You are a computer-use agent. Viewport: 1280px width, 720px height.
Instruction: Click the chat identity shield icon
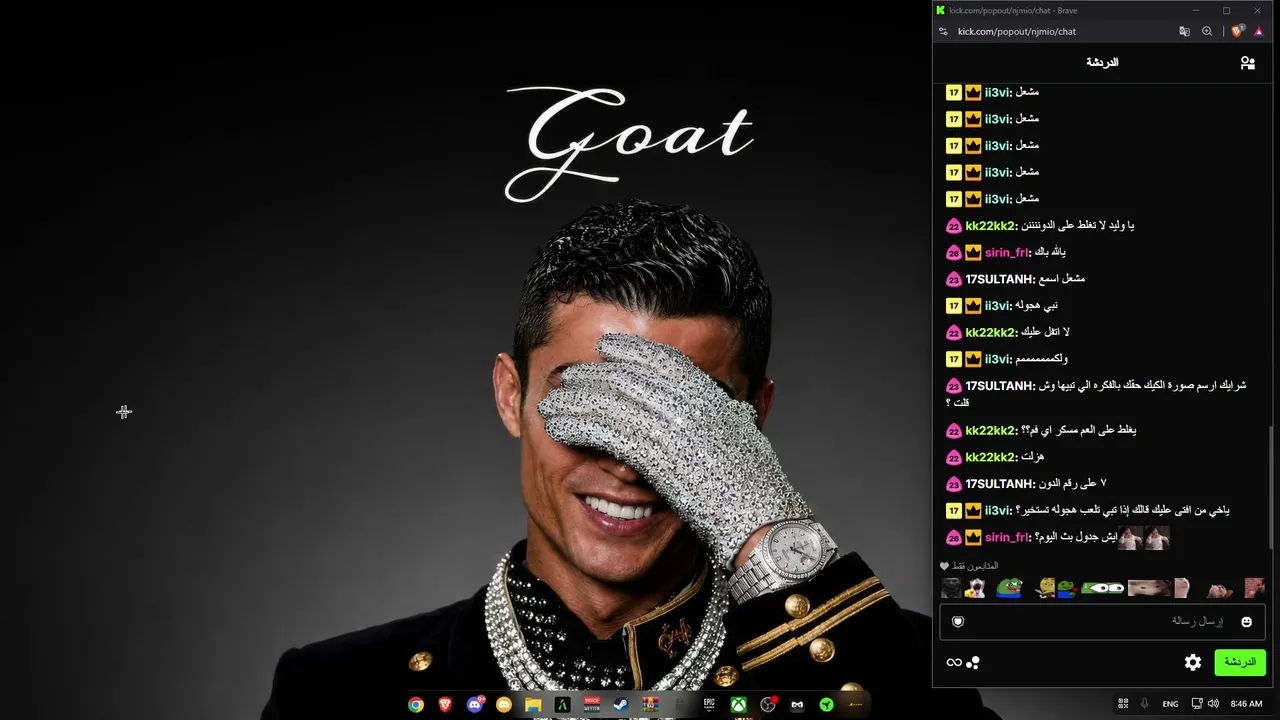[x=958, y=622]
